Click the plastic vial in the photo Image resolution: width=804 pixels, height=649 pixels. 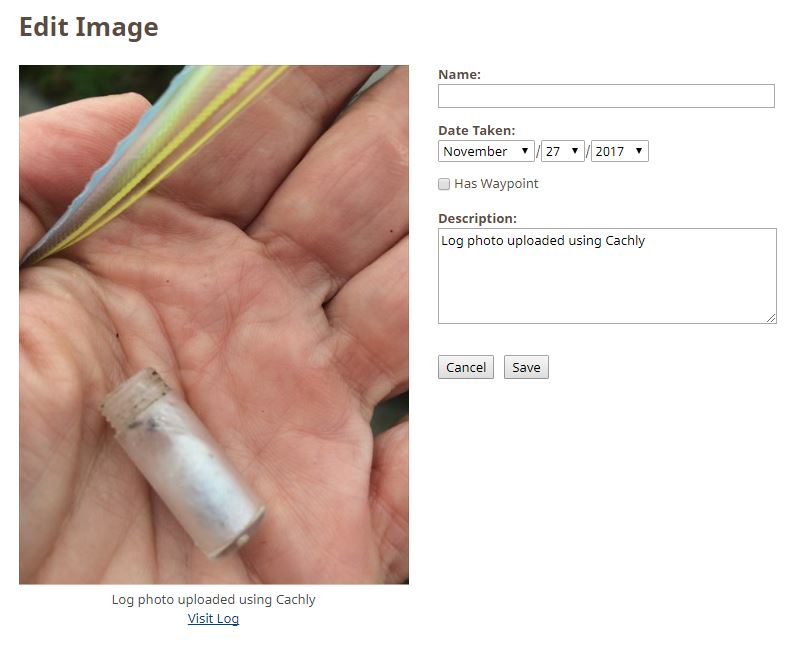coord(182,463)
